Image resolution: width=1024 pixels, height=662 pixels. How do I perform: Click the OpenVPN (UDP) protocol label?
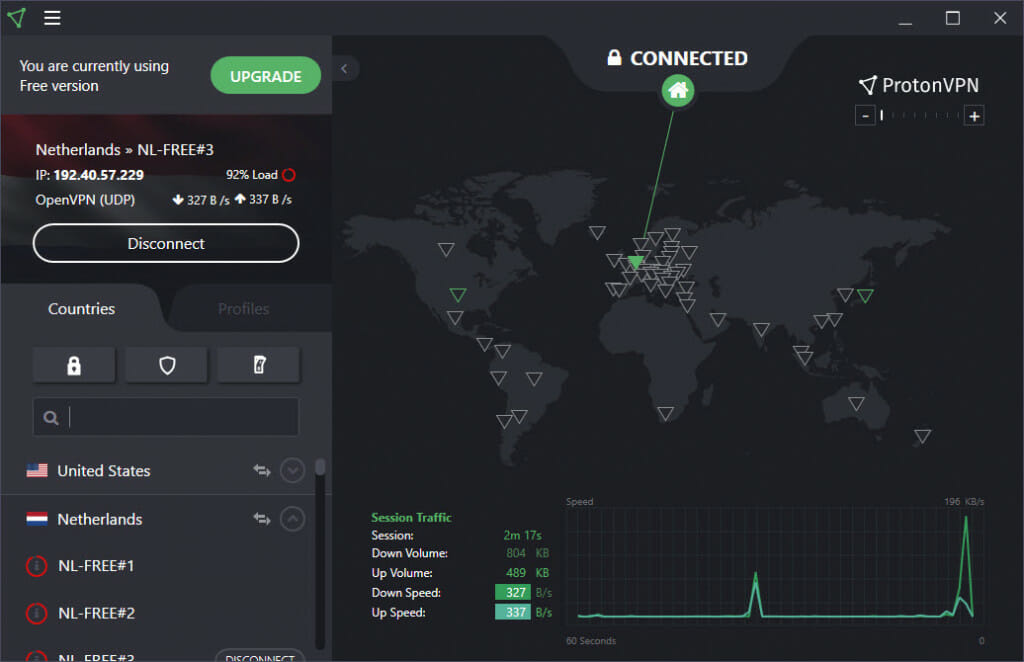coord(85,200)
